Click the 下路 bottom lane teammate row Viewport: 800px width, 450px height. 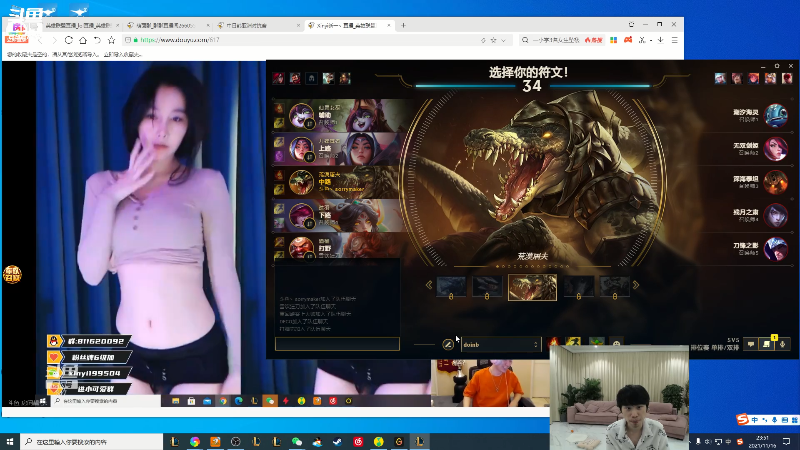(x=339, y=215)
